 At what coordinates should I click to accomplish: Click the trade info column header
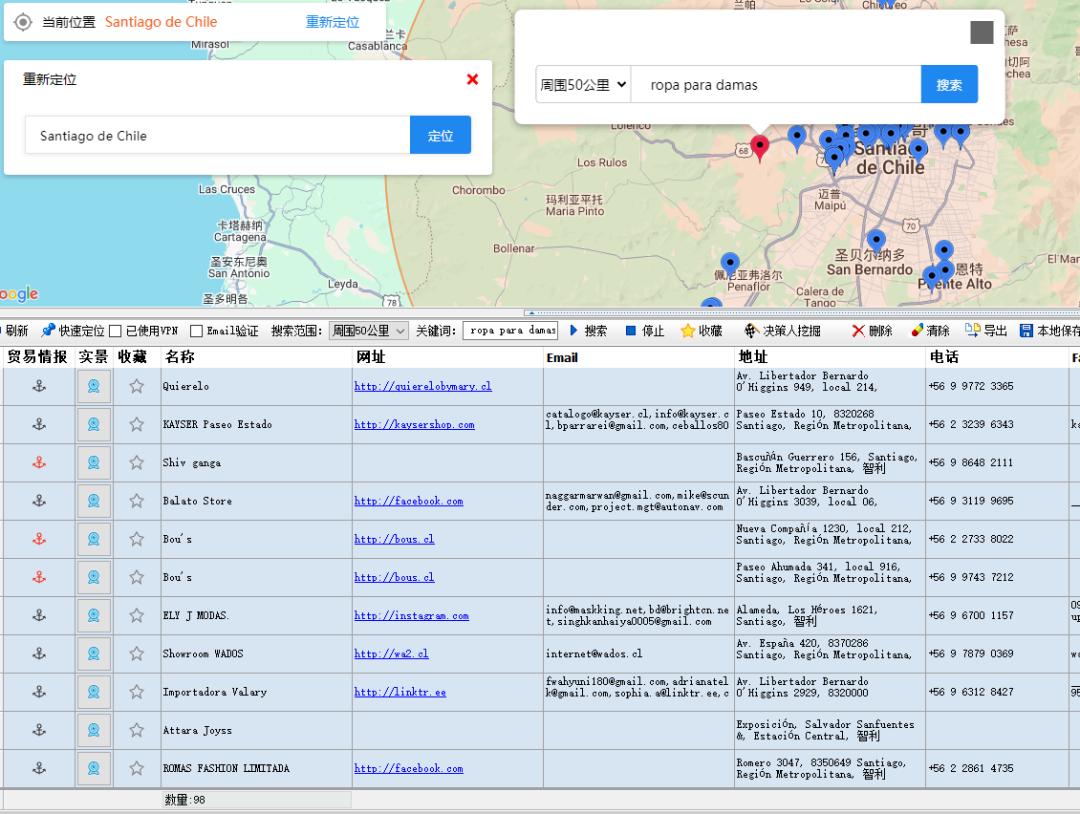tap(37, 357)
